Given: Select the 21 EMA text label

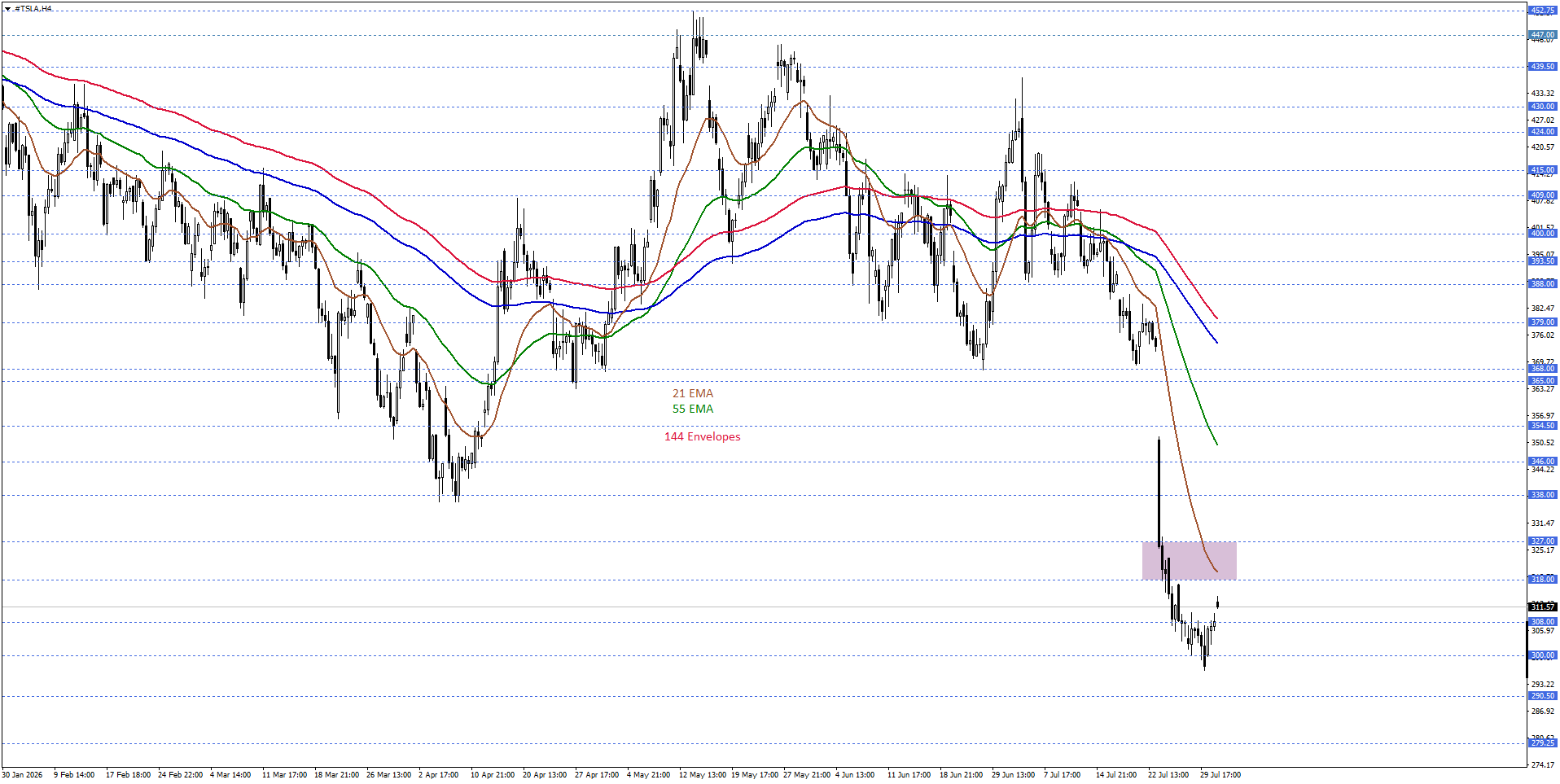Looking at the screenshot, I should (x=693, y=393).
